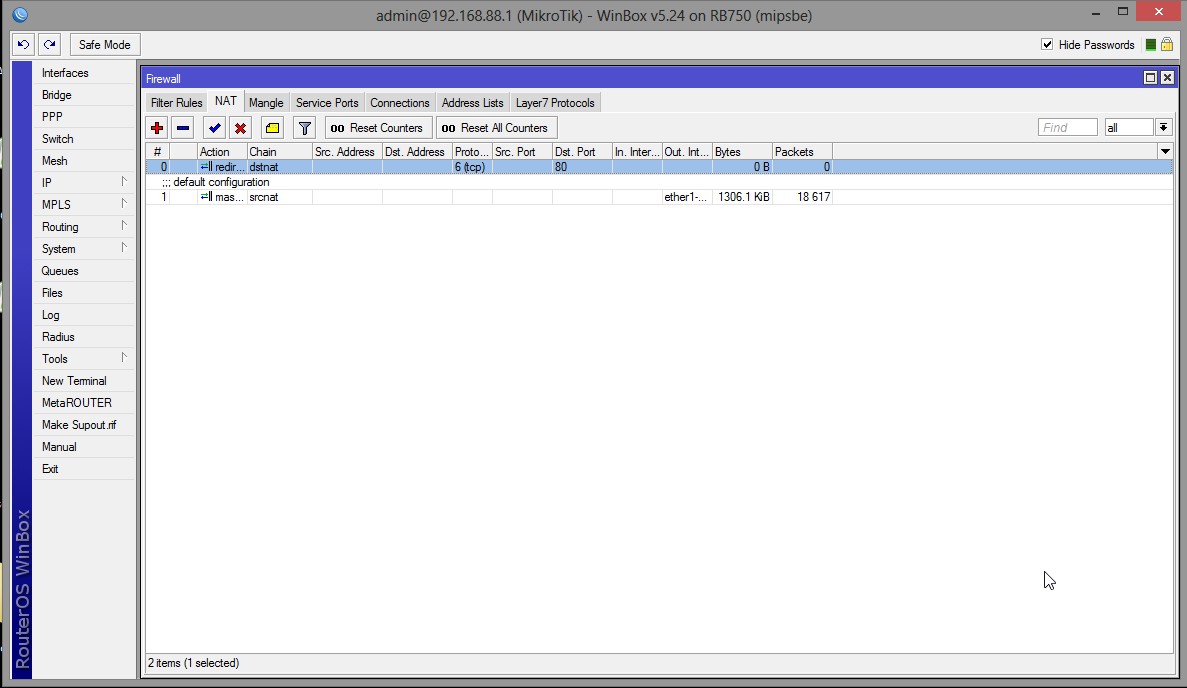1187x688 pixels.
Task: Click the Reset All Counters button
Action: pos(497,128)
